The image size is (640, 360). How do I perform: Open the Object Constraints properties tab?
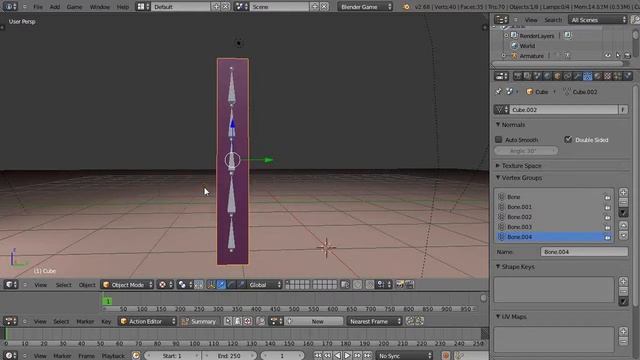coord(567,76)
